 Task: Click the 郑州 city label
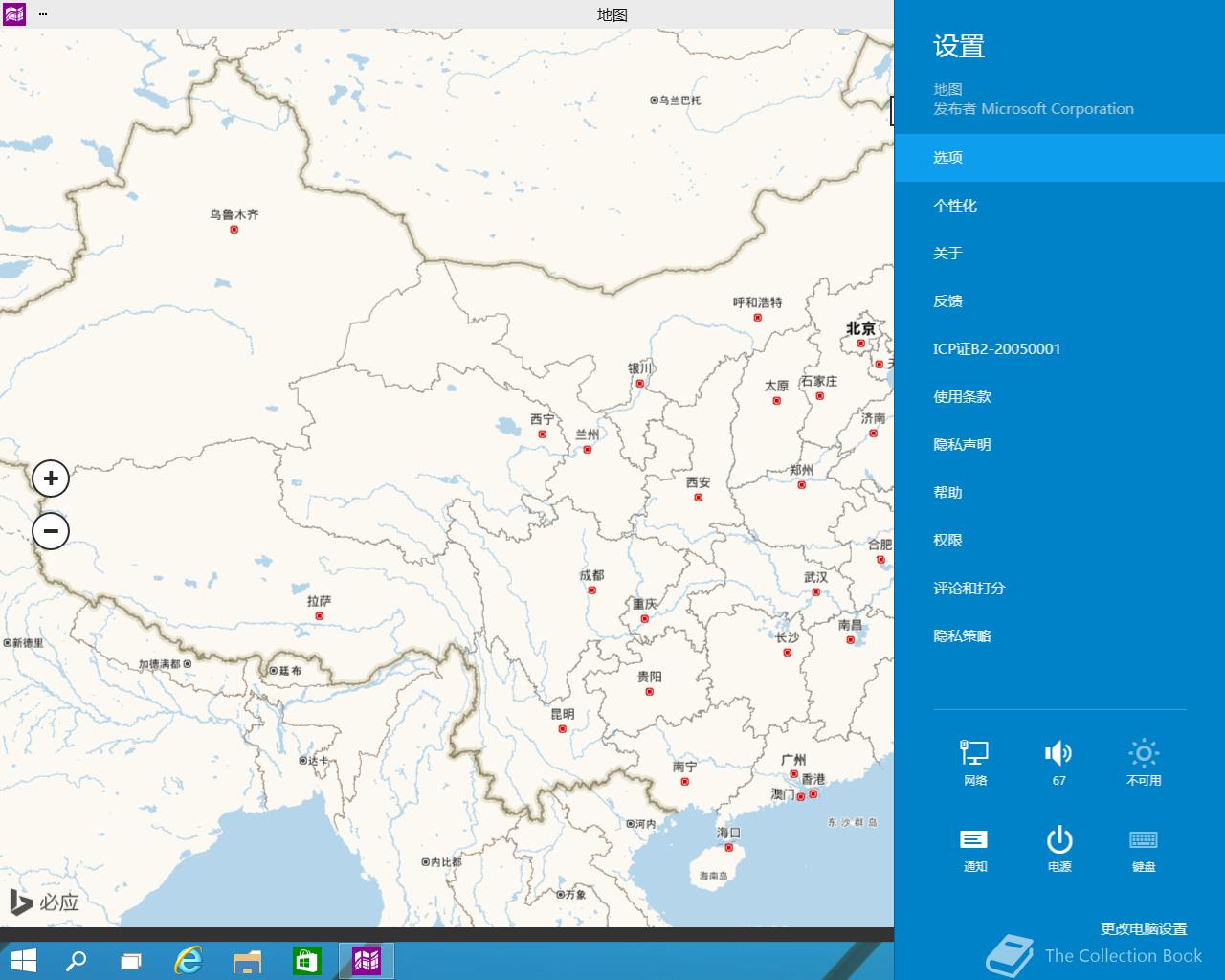tap(801, 470)
